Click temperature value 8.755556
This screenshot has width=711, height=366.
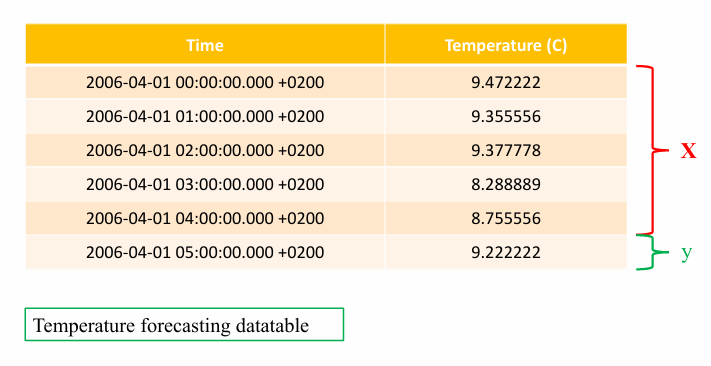pyautogui.click(x=506, y=218)
